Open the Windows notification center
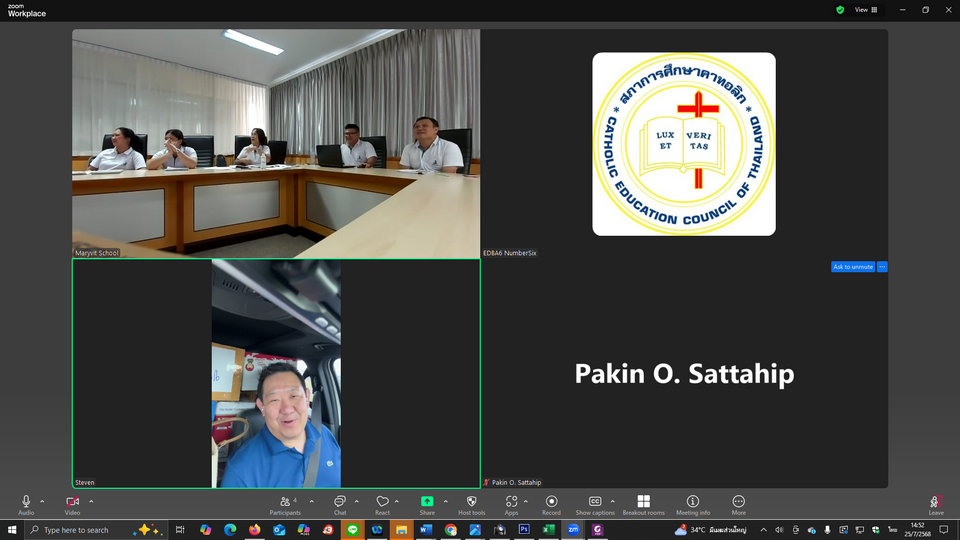Image resolution: width=960 pixels, height=540 pixels. pos(944,530)
